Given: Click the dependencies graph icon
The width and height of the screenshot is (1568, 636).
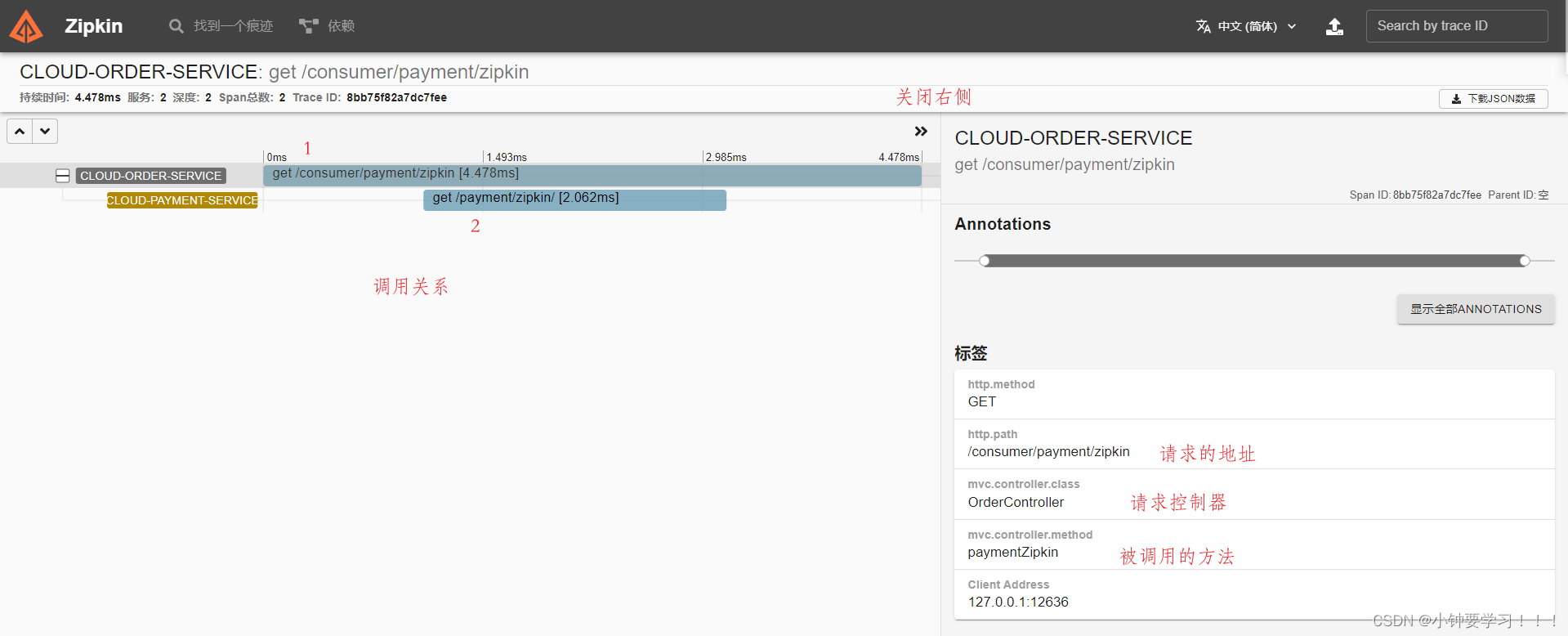Looking at the screenshot, I should coord(308,26).
